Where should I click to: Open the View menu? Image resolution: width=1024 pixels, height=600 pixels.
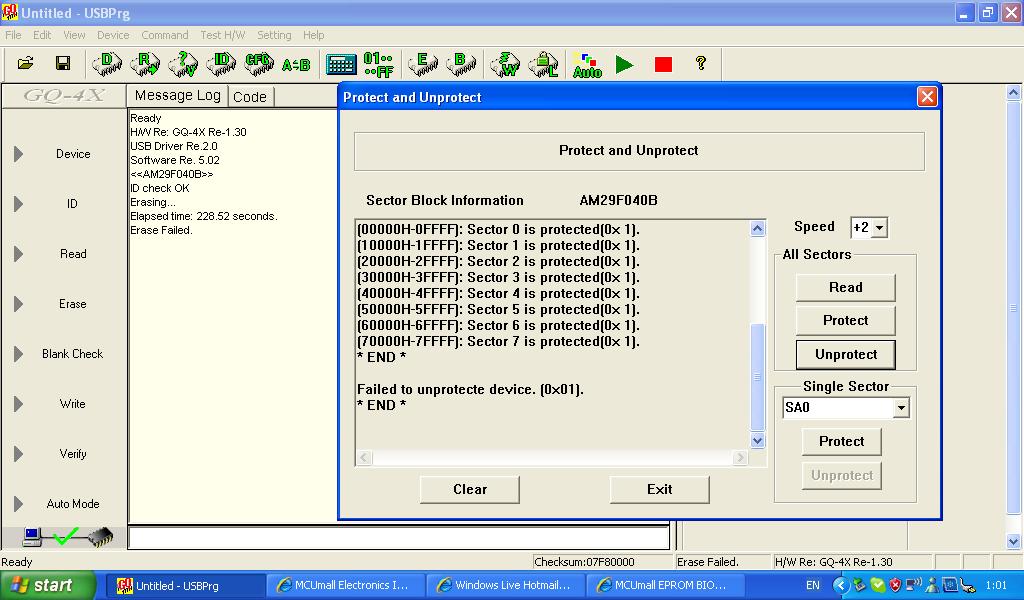click(74, 35)
